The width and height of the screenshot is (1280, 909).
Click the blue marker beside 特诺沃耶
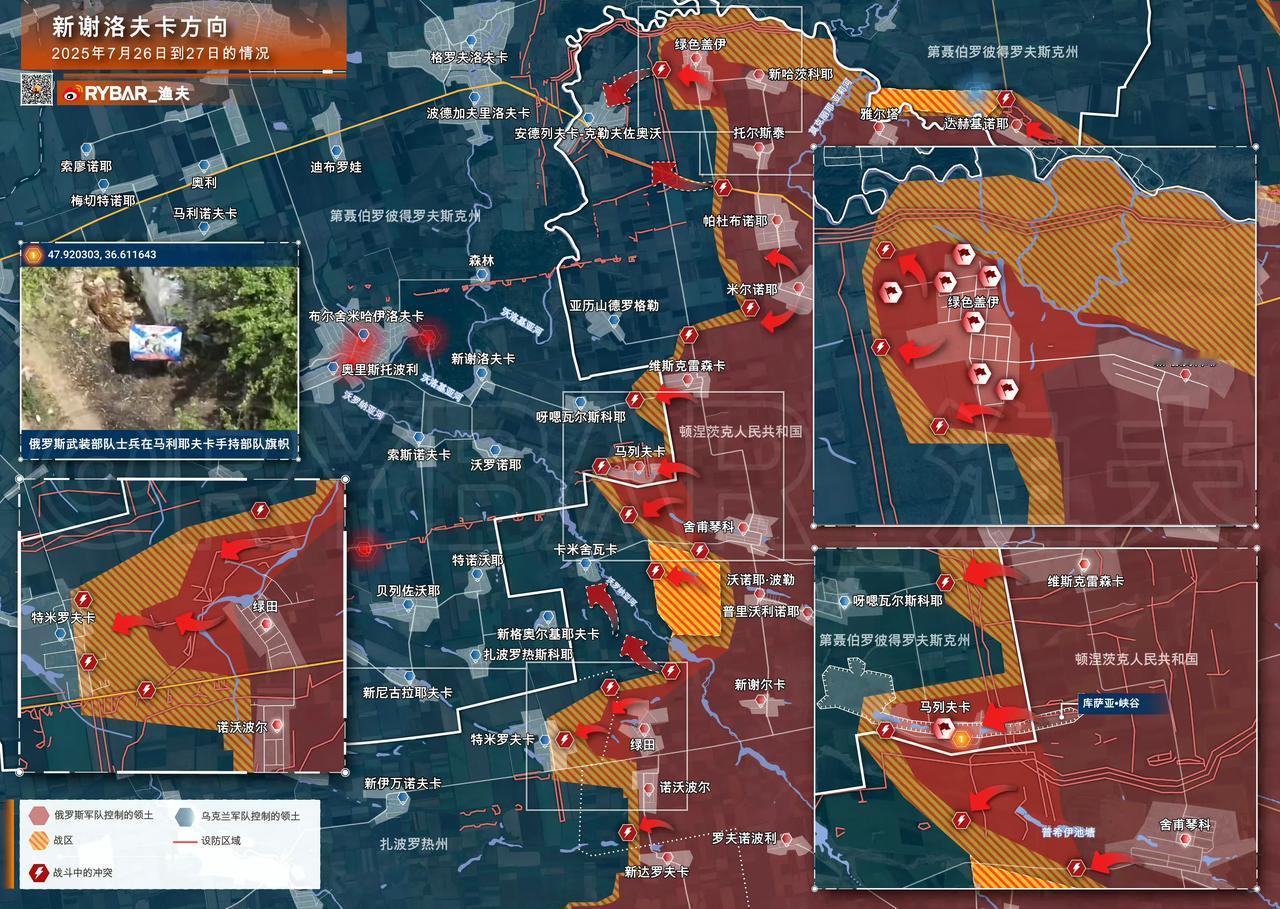coord(477,575)
